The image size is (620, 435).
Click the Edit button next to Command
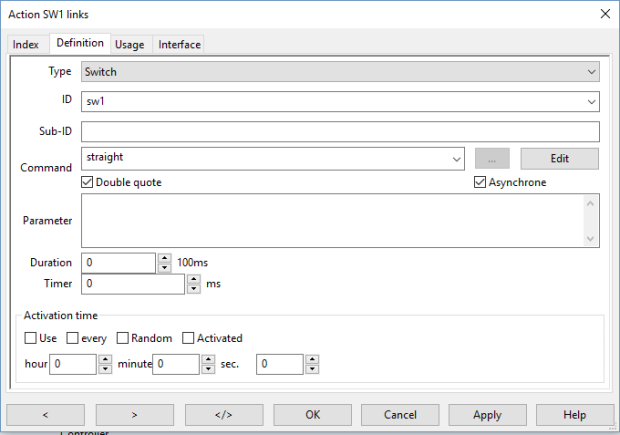559,159
